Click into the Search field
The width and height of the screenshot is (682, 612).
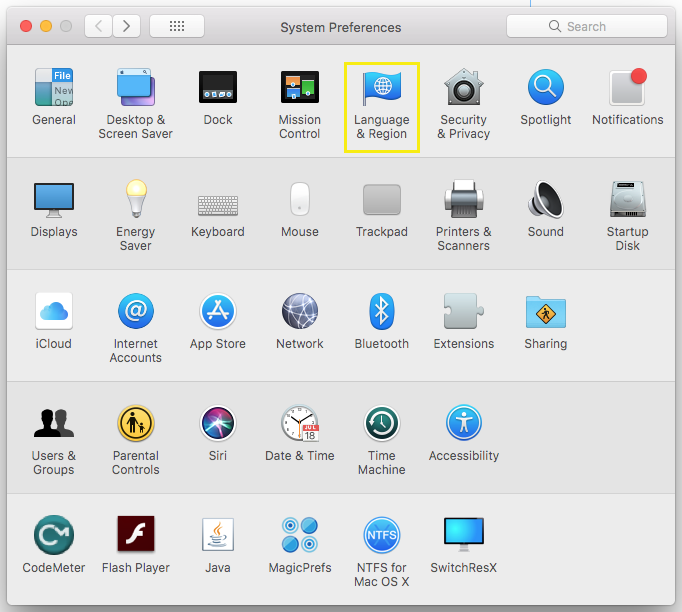pos(587,26)
